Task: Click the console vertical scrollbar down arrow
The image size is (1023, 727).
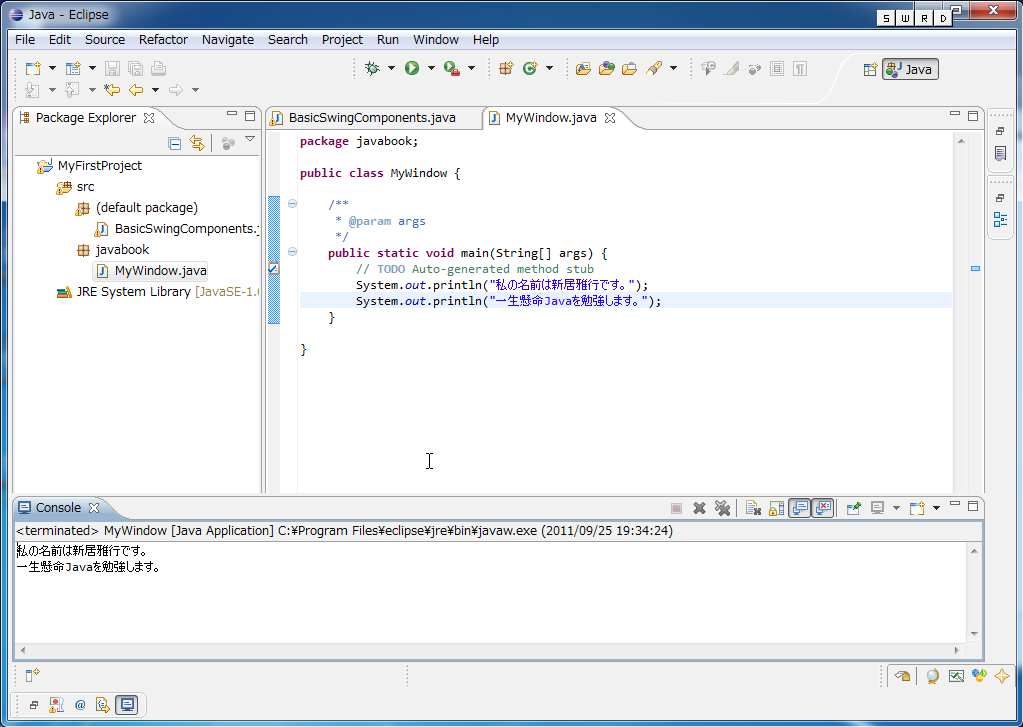Action: [975, 633]
